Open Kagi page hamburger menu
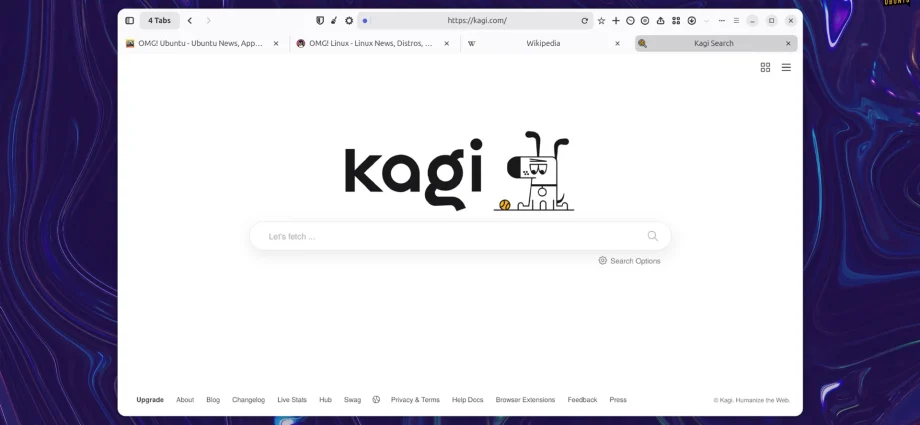The width and height of the screenshot is (920, 425). 786,68
